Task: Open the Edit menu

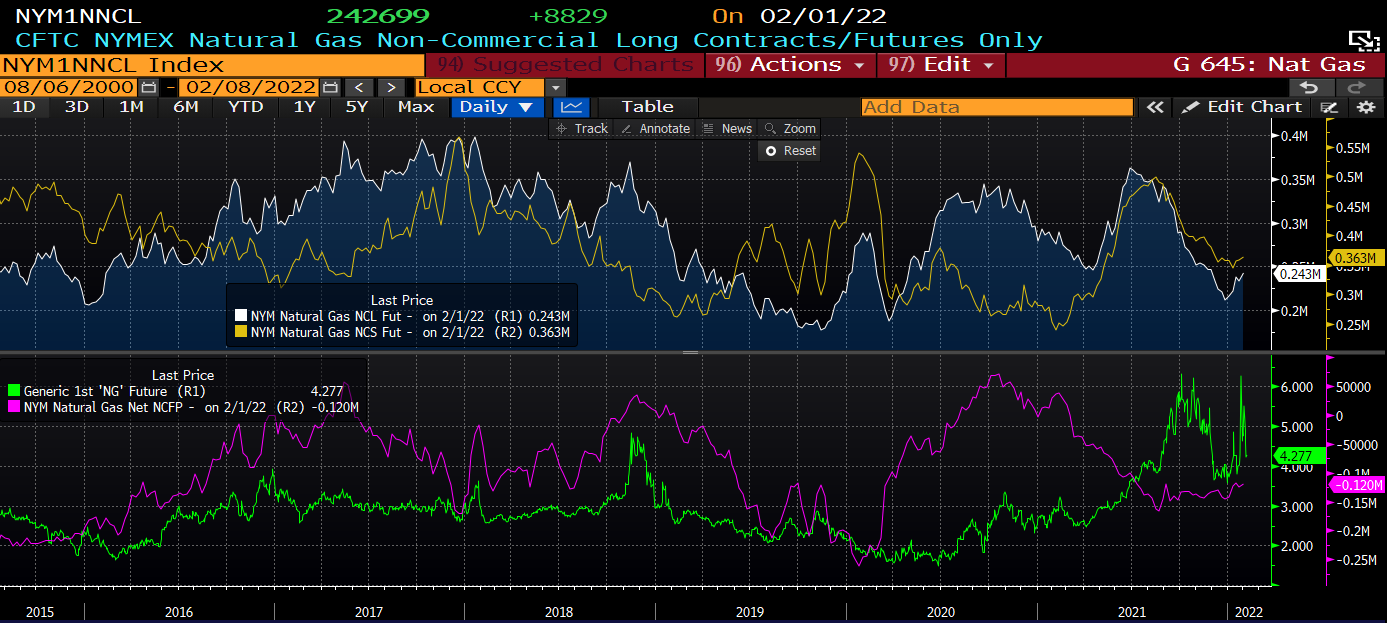Action: click(940, 65)
